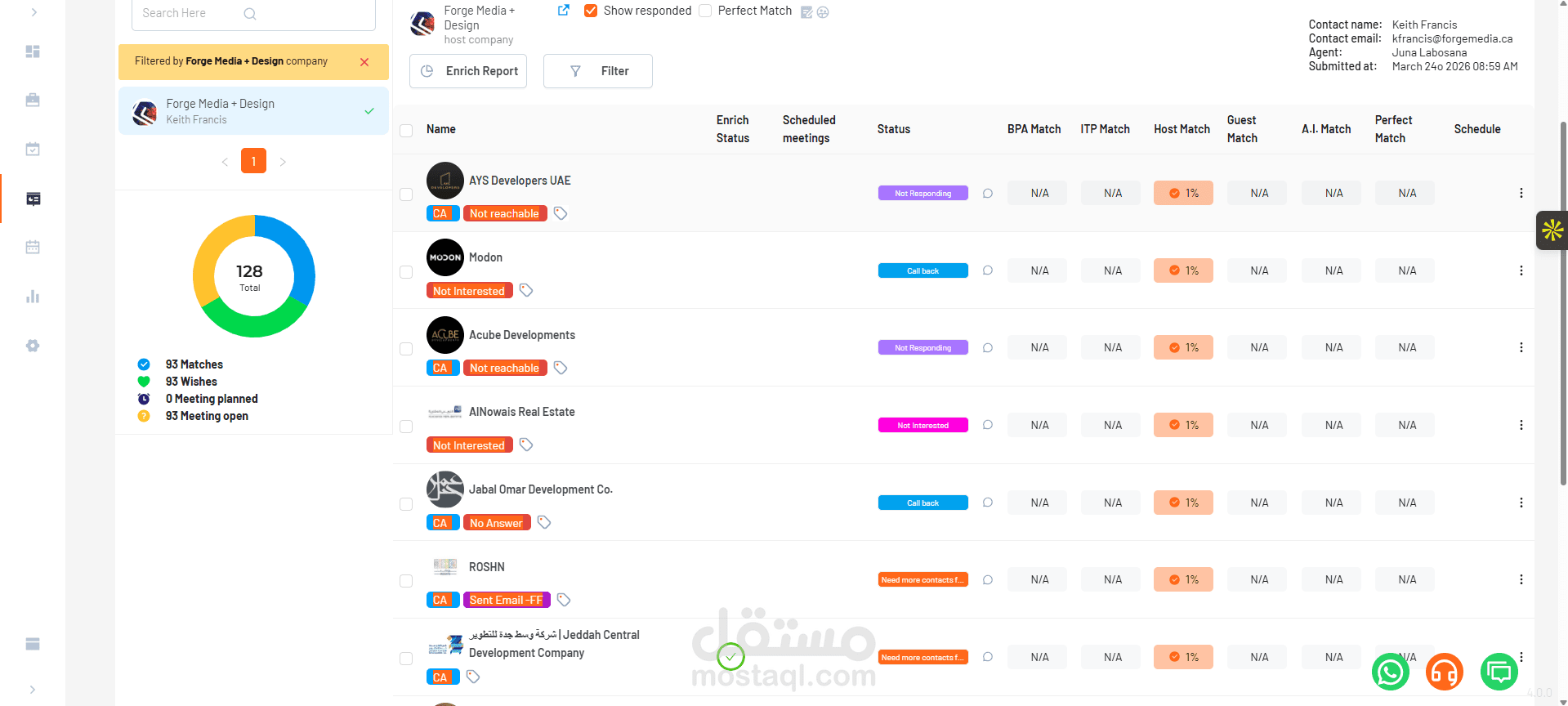Click the Search Here input field

tap(253, 14)
